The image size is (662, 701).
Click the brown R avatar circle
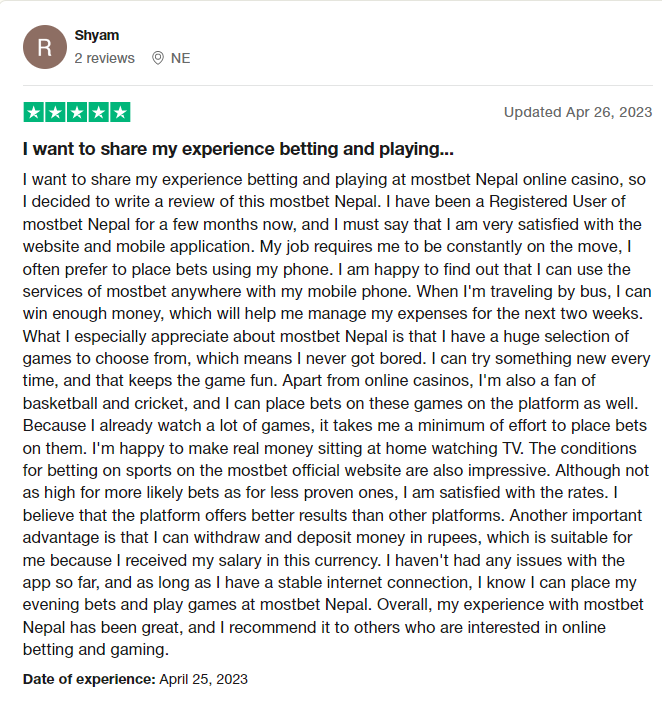pos(45,47)
